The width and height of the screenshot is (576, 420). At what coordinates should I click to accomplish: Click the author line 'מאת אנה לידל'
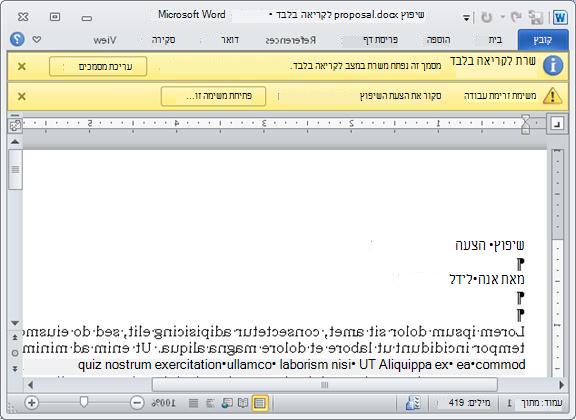487,279
